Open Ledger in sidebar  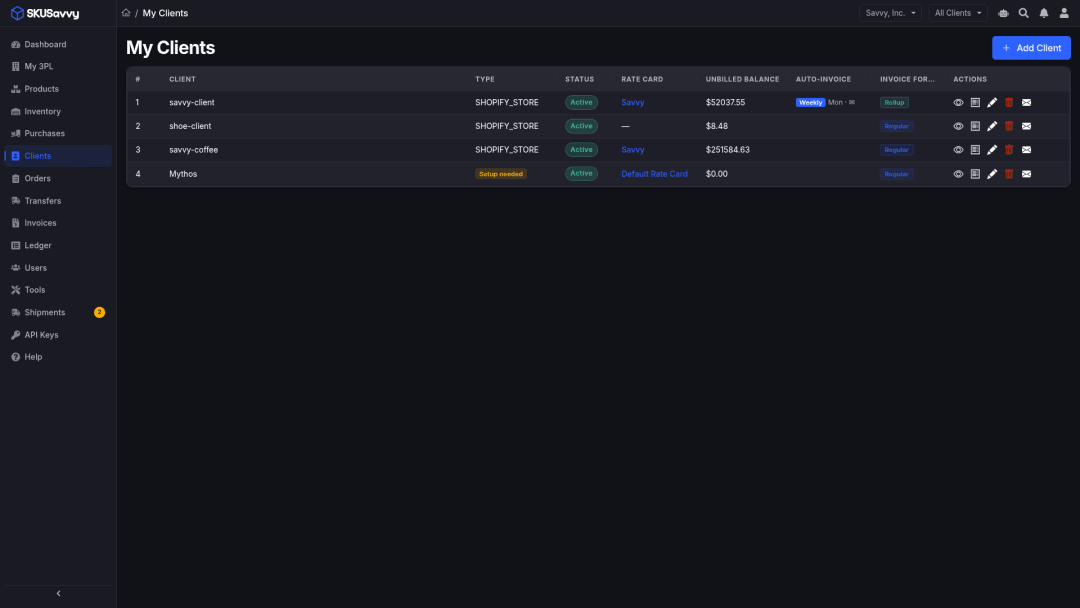(x=58, y=246)
